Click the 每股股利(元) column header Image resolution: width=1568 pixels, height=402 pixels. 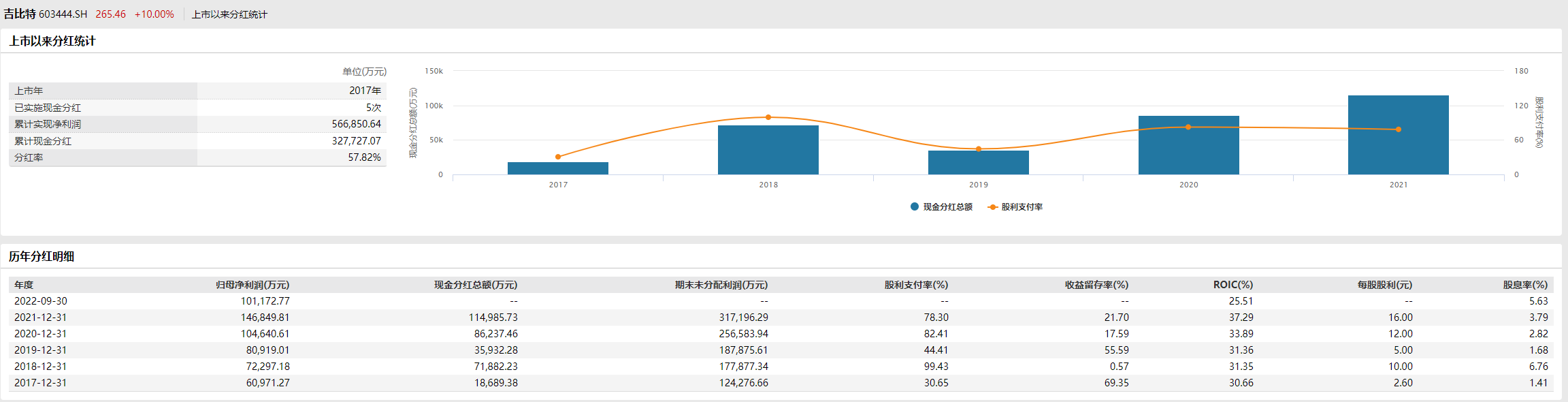1384,285
